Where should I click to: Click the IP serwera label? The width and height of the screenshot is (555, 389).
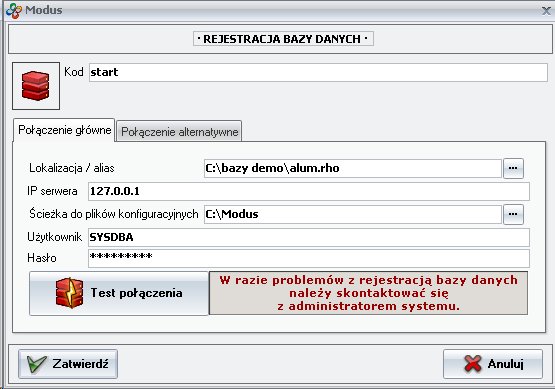click(x=52, y=191)
